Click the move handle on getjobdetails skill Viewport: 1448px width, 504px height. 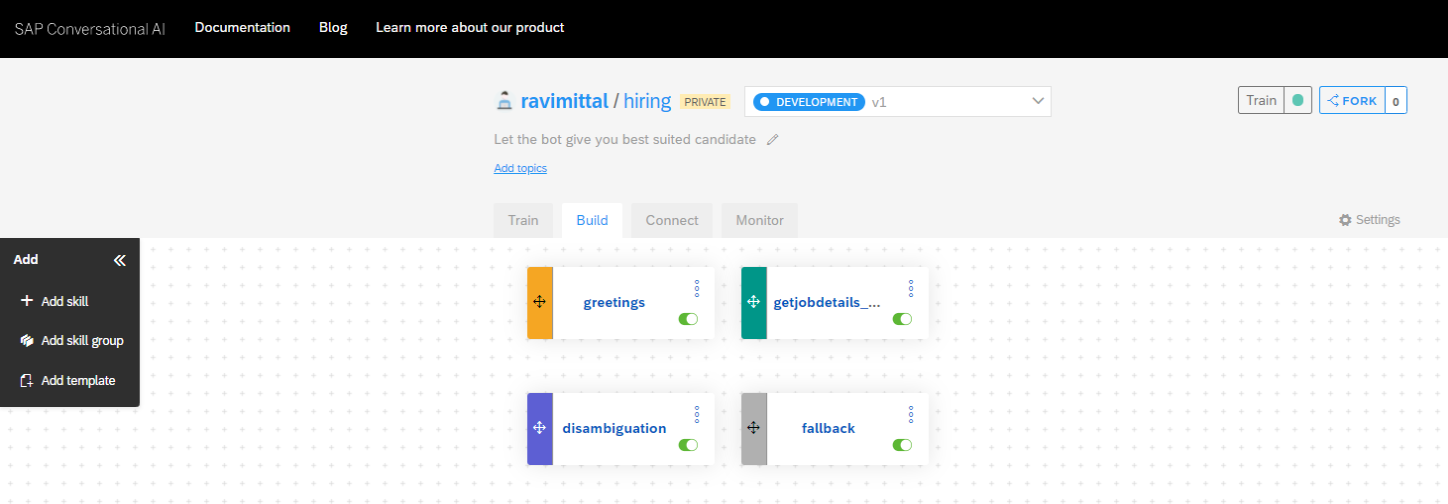[x=754, y=302]
